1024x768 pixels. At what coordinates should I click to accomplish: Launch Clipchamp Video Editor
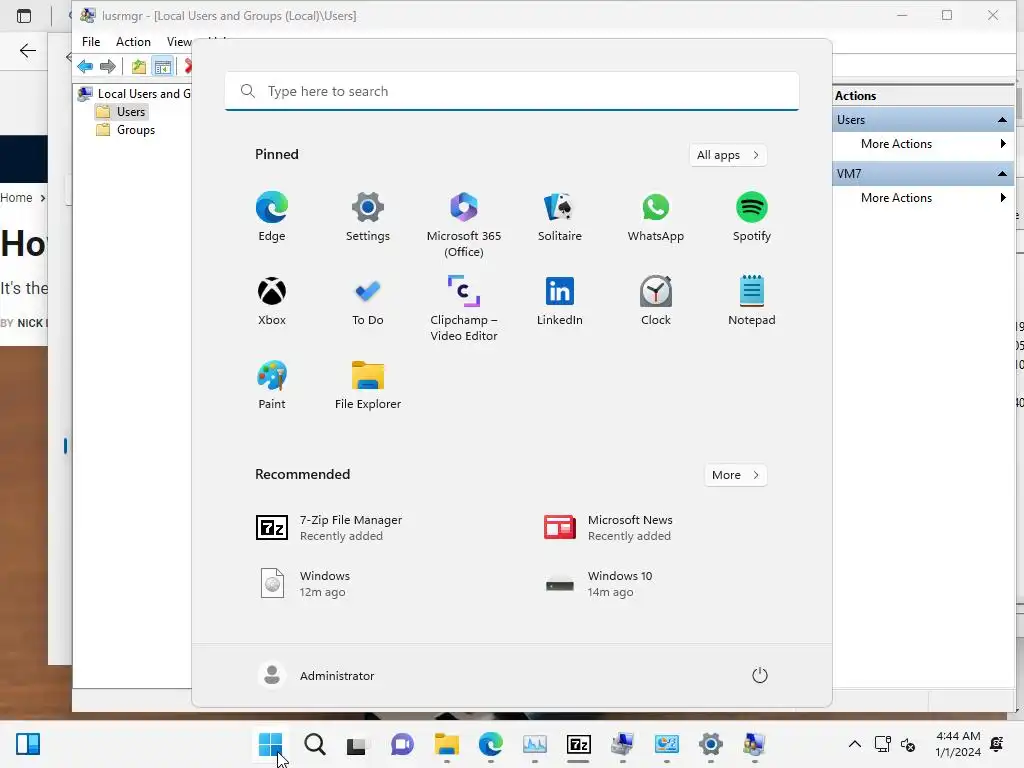464,308
